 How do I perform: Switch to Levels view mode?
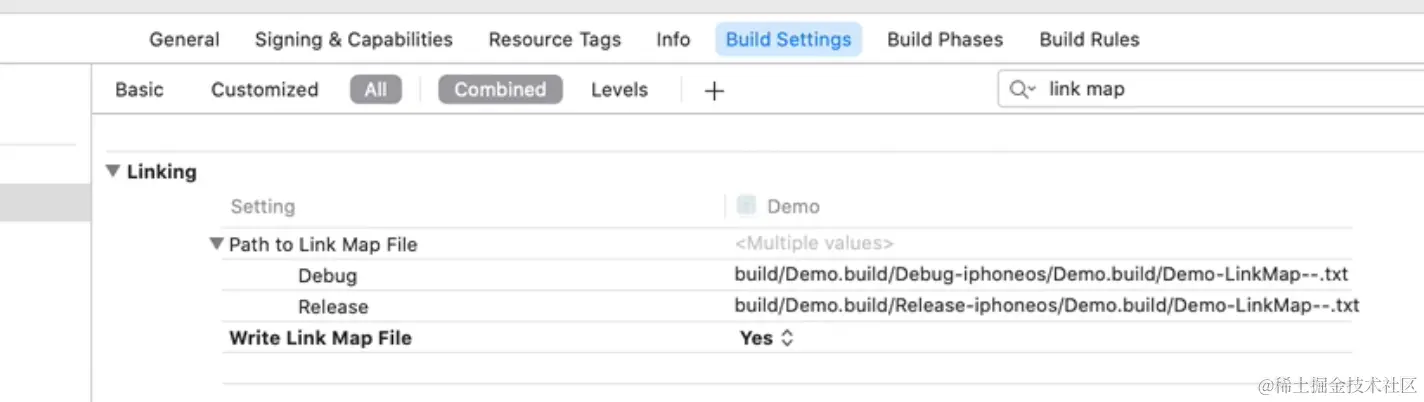[619, 90]
